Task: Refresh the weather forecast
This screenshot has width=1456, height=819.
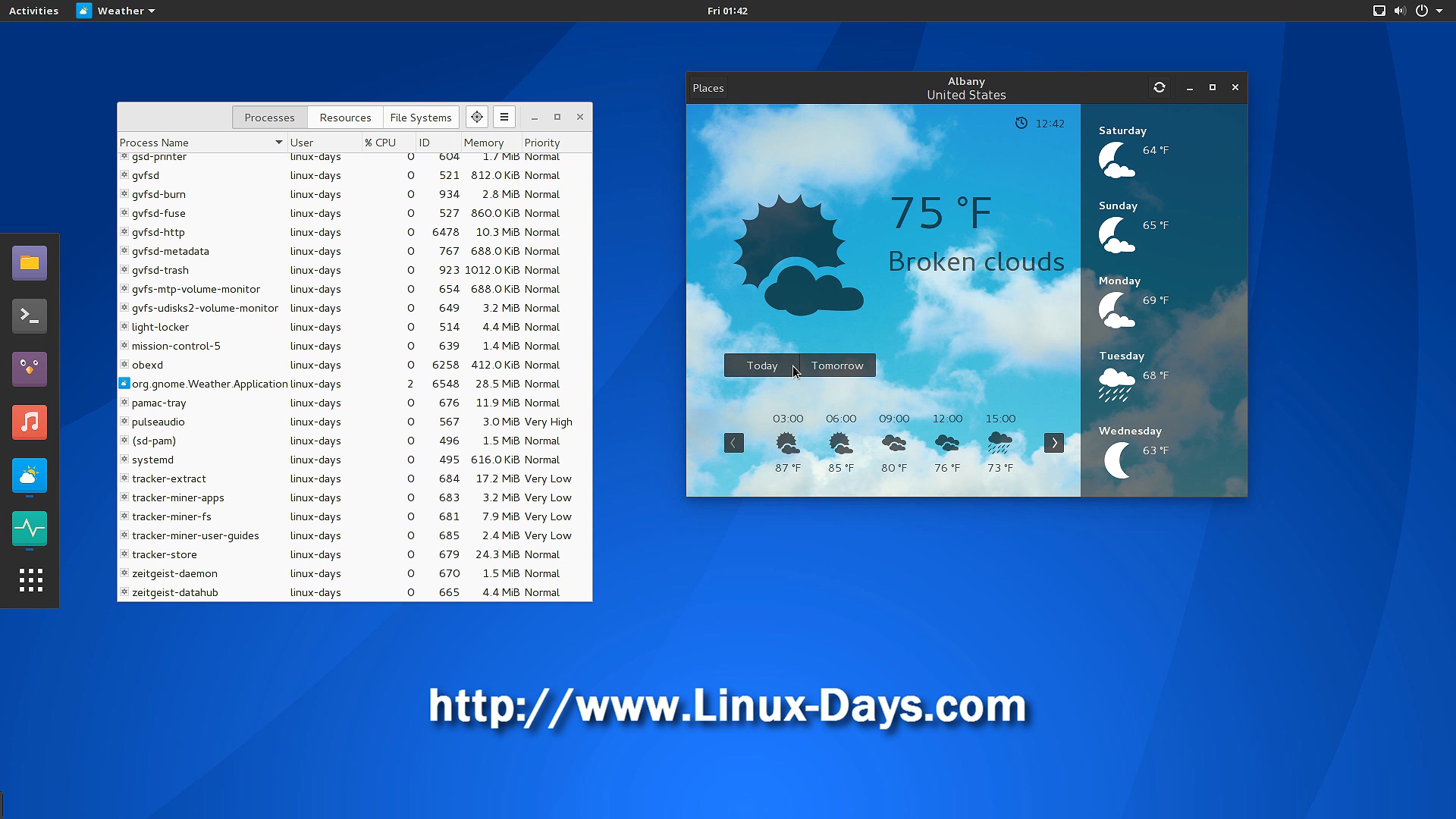Action: point(1159,87)
